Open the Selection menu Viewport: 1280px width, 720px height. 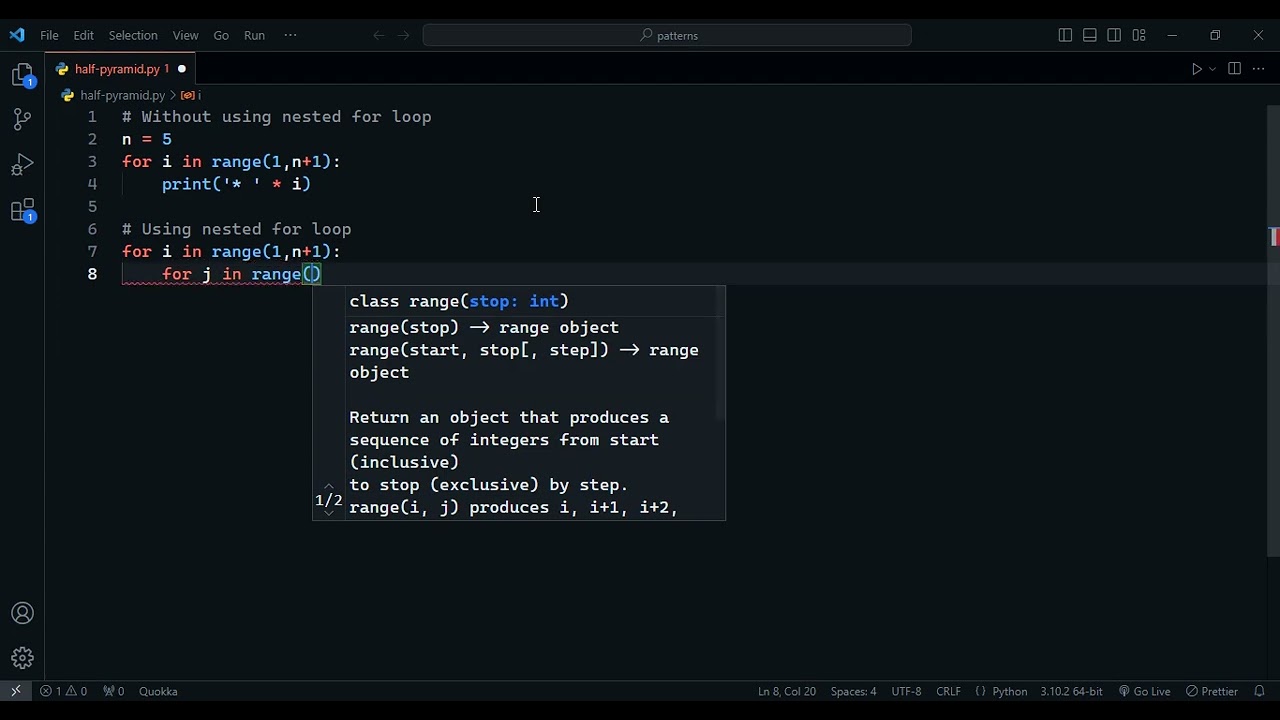tap(133, 35)
